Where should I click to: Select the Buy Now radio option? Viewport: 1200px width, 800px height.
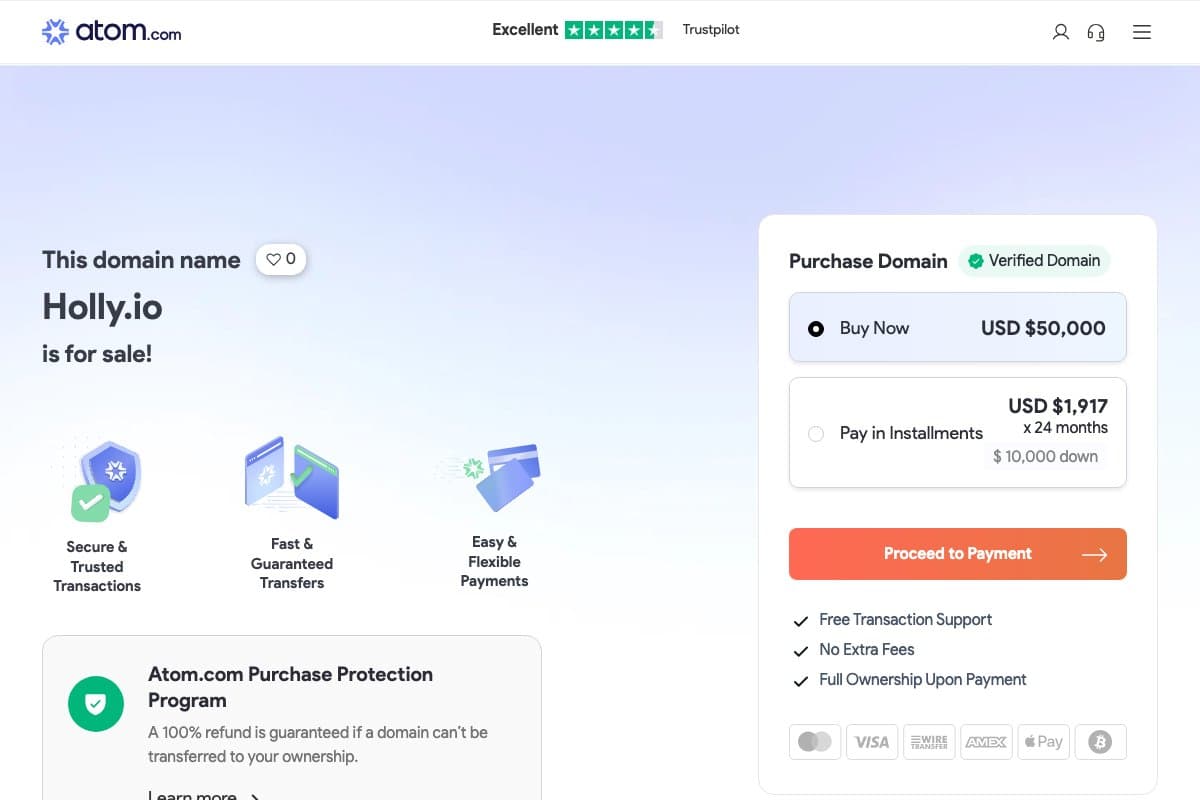(x=816, y=328)
